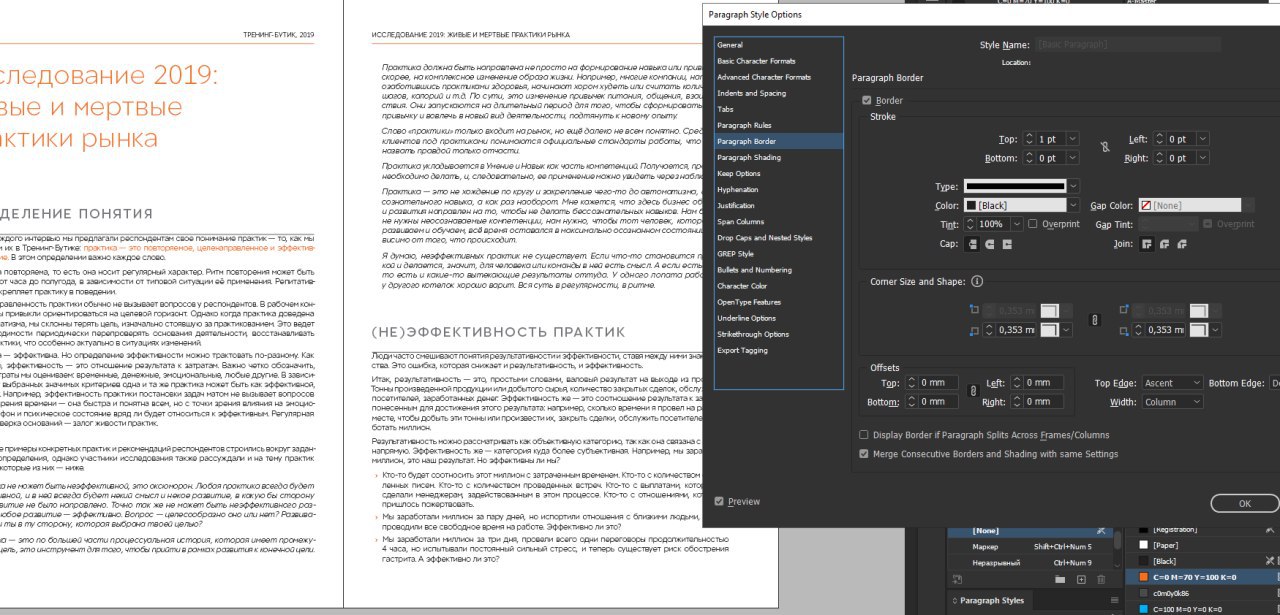Open Export Tagging category
Viewport: 1280px width, 615px height.
pos(779,350)
